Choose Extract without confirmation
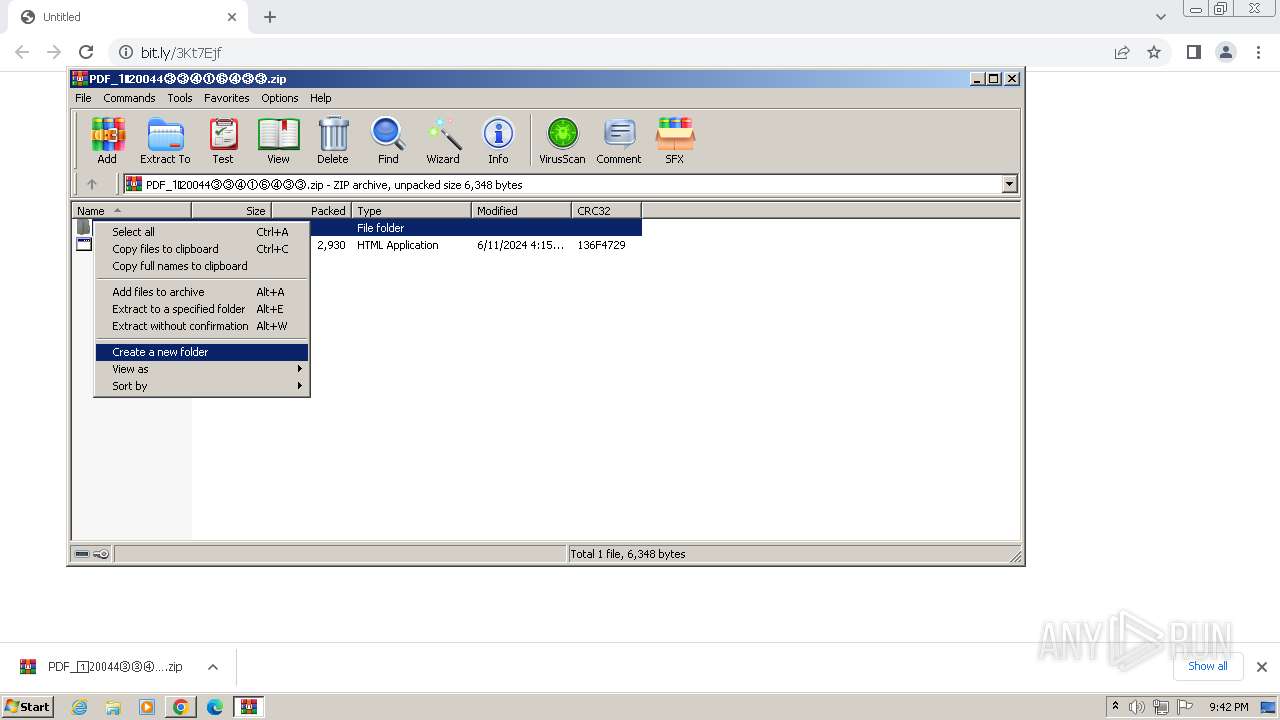 tap(202, 326)
